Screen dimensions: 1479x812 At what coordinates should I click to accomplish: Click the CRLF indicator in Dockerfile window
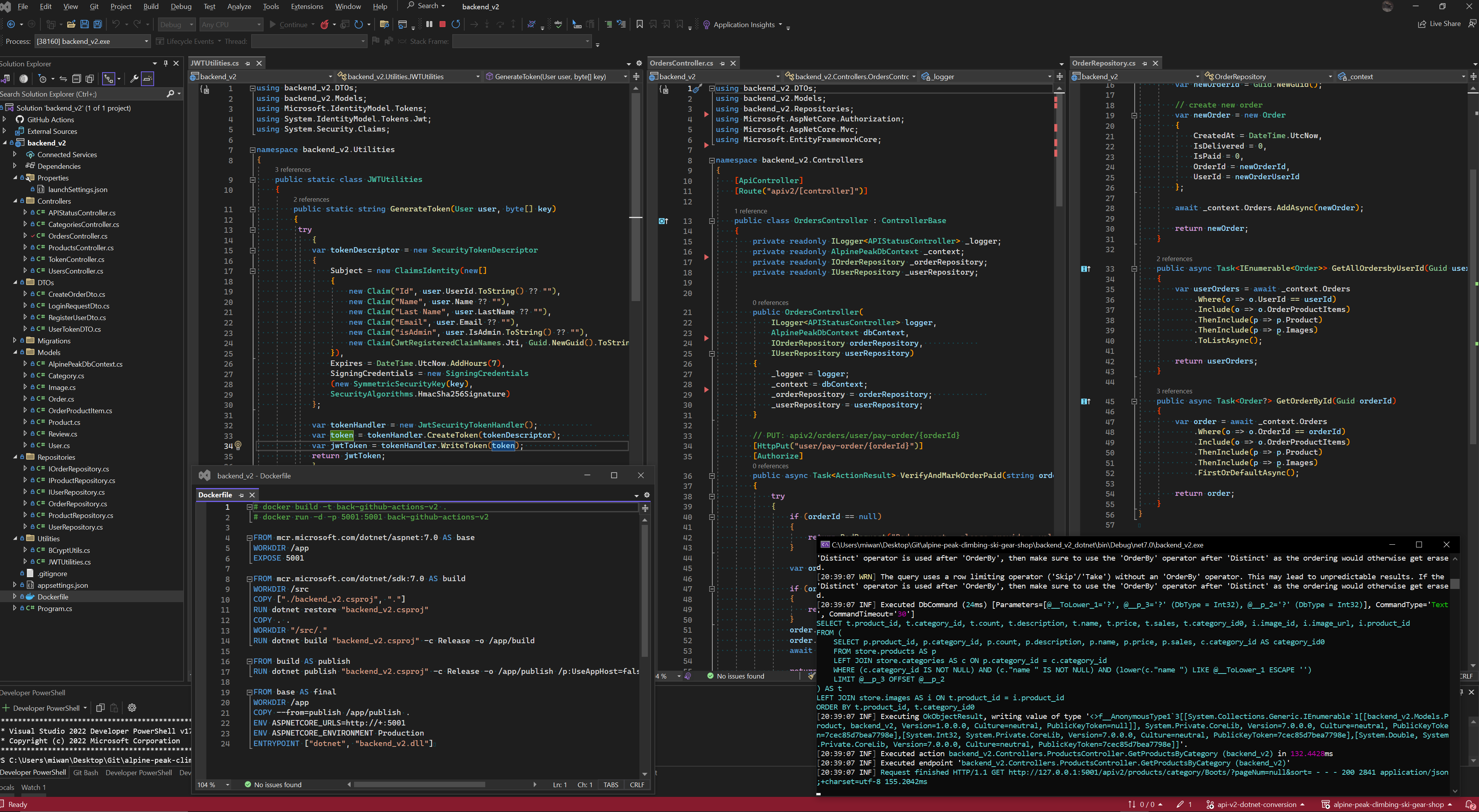click(x=637, y=784)
